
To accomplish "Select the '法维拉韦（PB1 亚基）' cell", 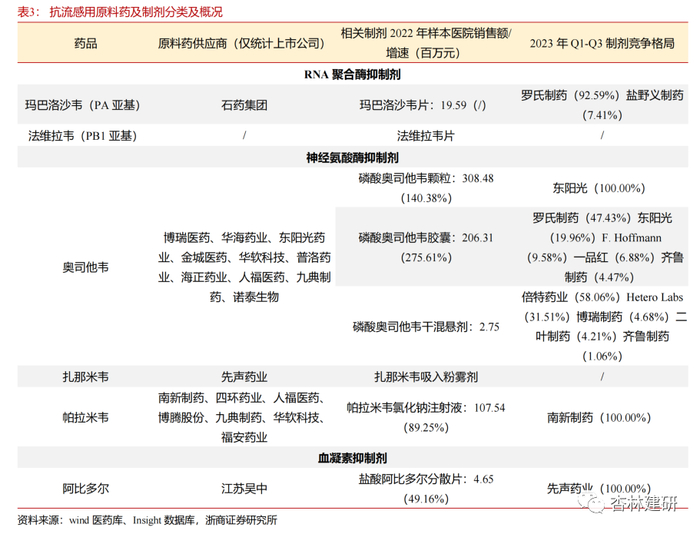I will pos(83,136).
